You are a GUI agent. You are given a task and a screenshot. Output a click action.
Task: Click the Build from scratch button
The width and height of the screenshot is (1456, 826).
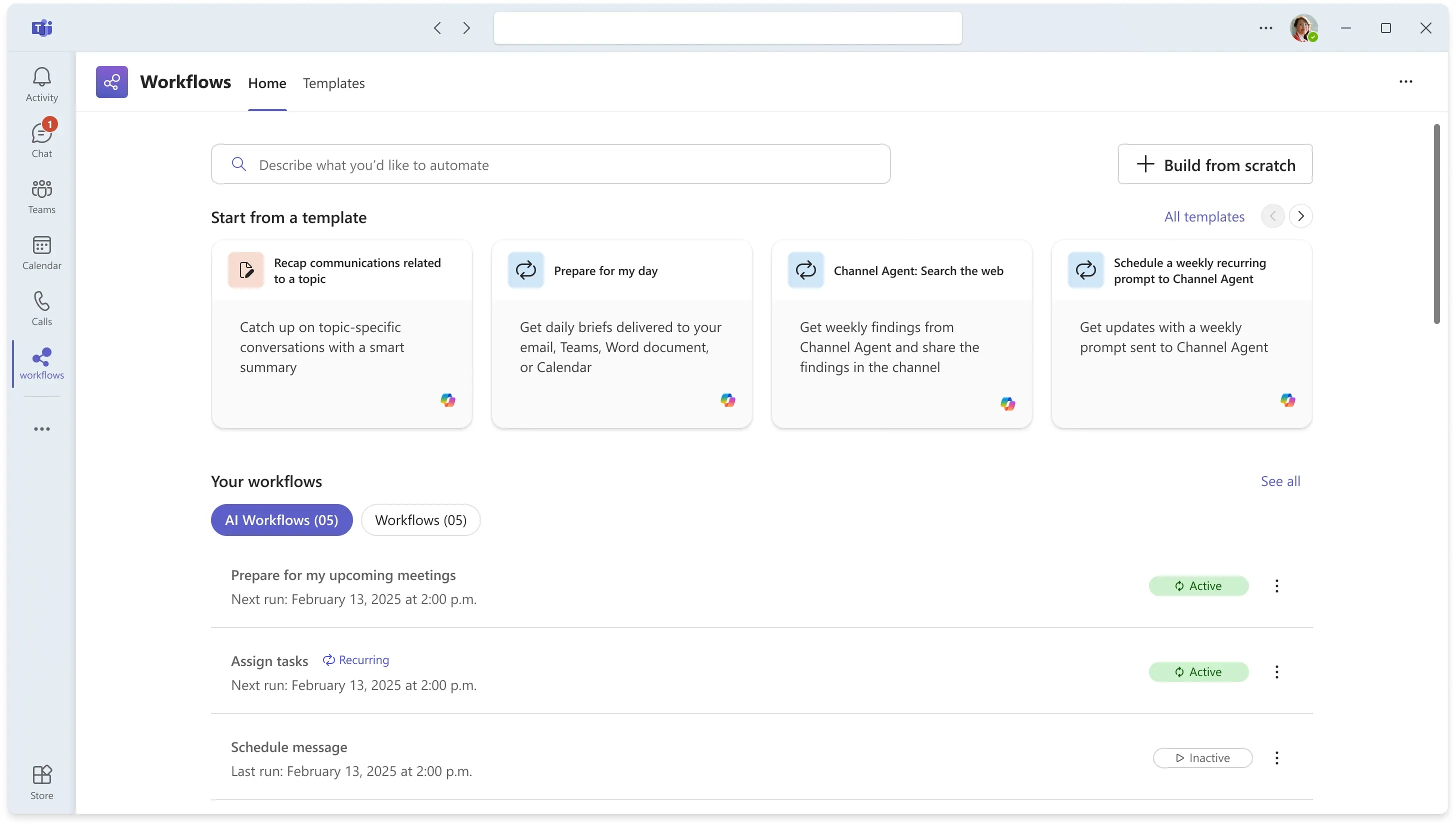(x=1215, y=164)
